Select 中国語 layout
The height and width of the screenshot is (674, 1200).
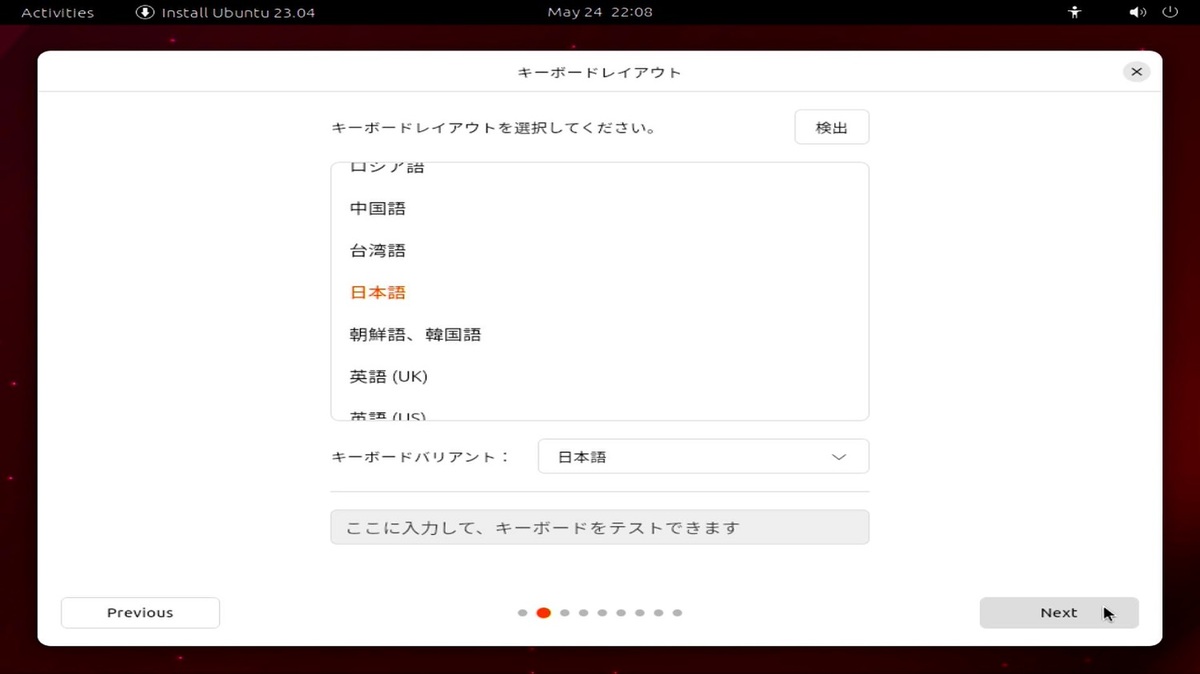point(600,209)
